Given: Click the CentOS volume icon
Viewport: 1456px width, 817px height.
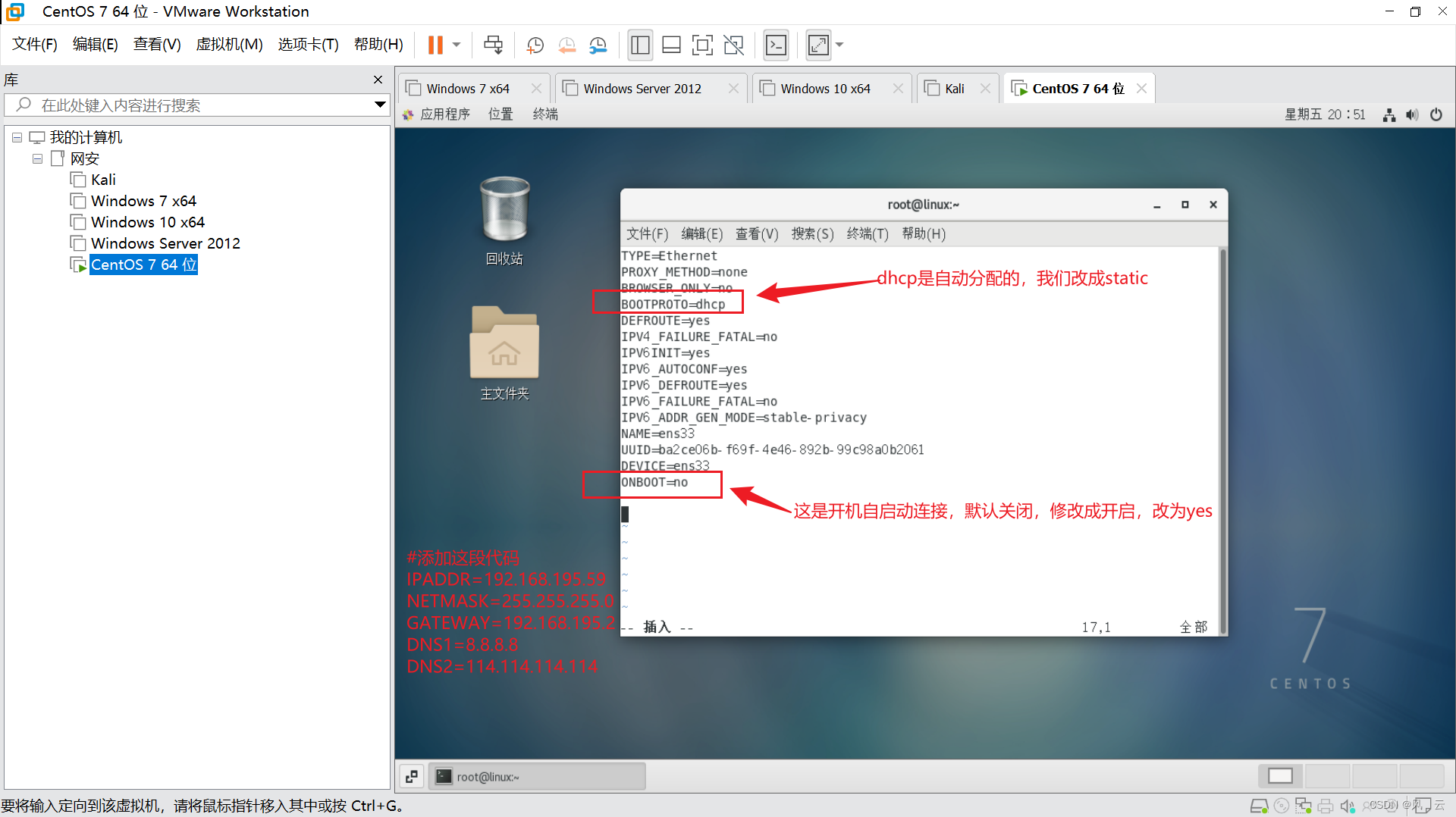Looking at the screenshot, I should click(1412, 114).
